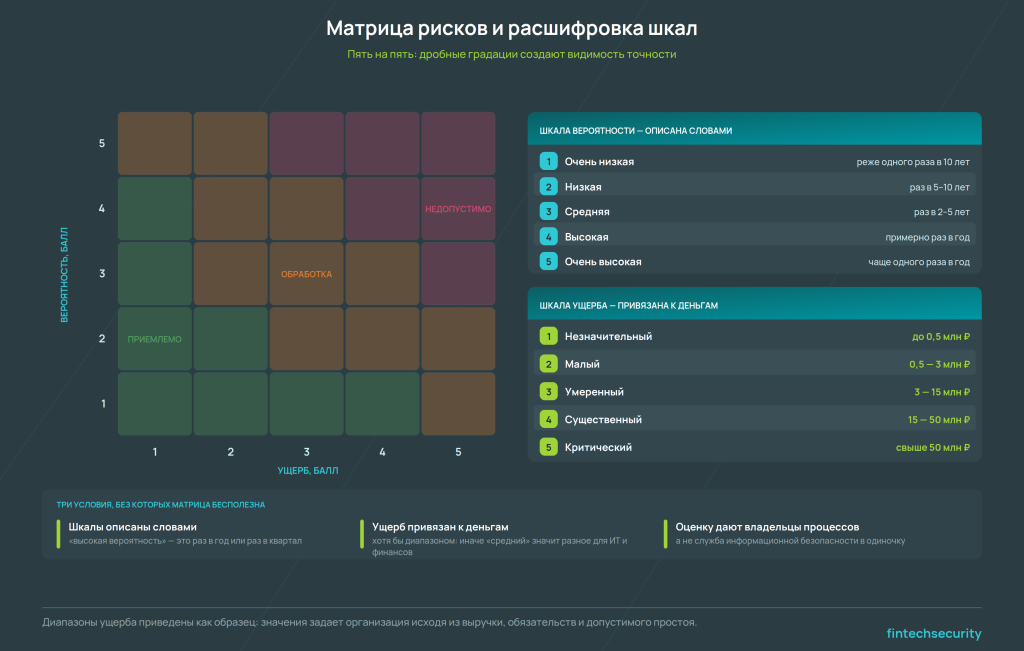Screen dimensions: 1024x651
Task: Click the text «примерно раз в год»
Action: click(927, 237)
